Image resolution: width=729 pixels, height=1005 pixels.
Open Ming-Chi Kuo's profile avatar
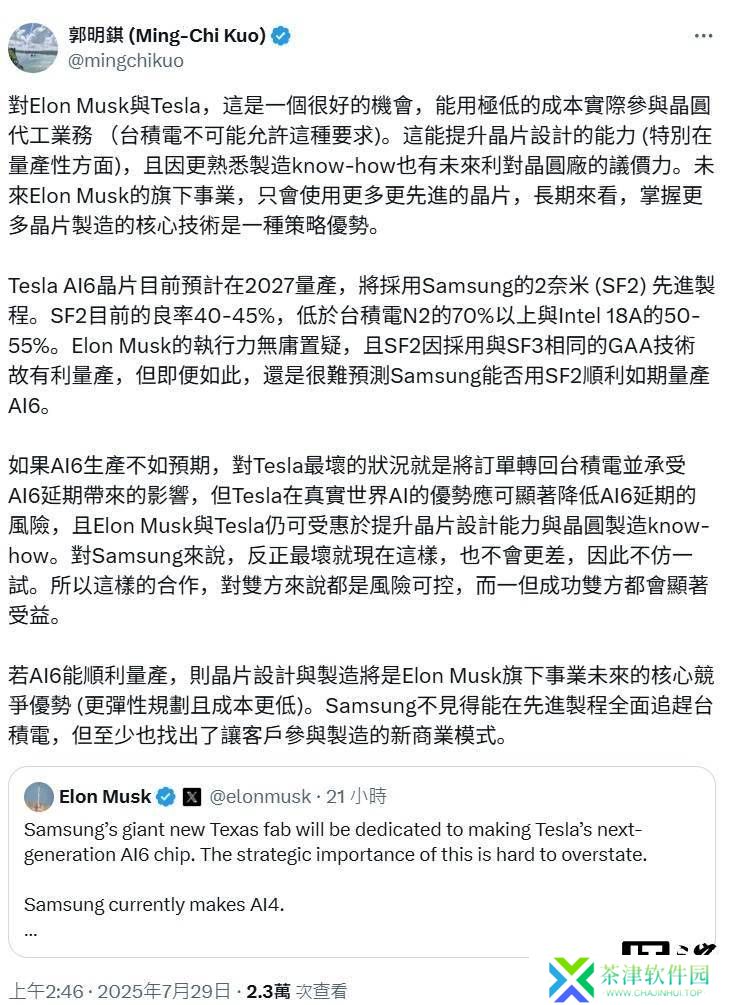point(33,48)
